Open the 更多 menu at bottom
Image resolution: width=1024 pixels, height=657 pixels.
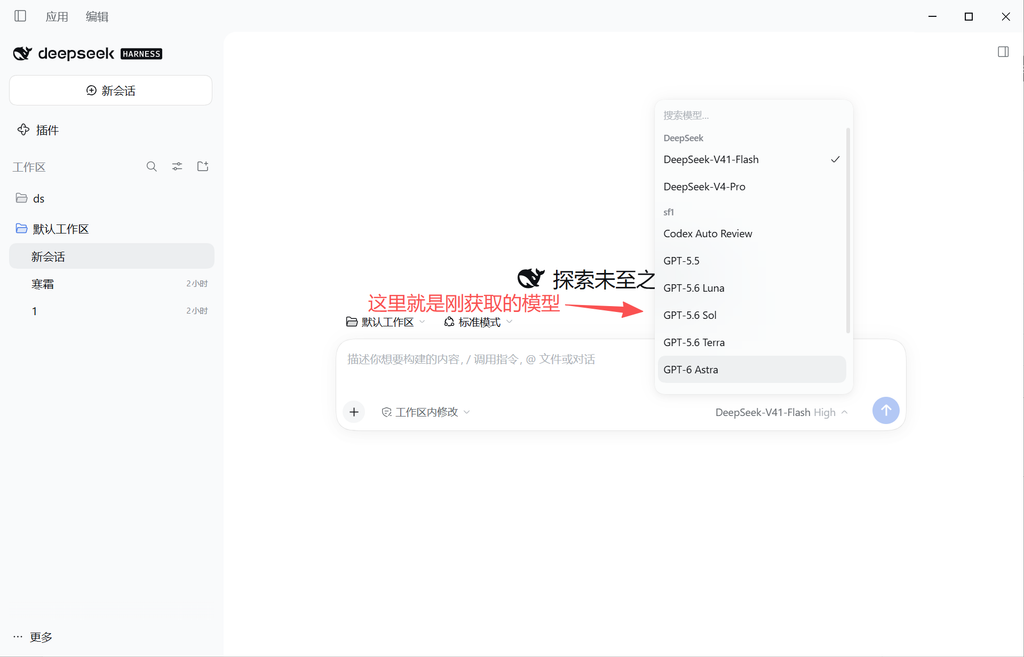coord(33,637)
